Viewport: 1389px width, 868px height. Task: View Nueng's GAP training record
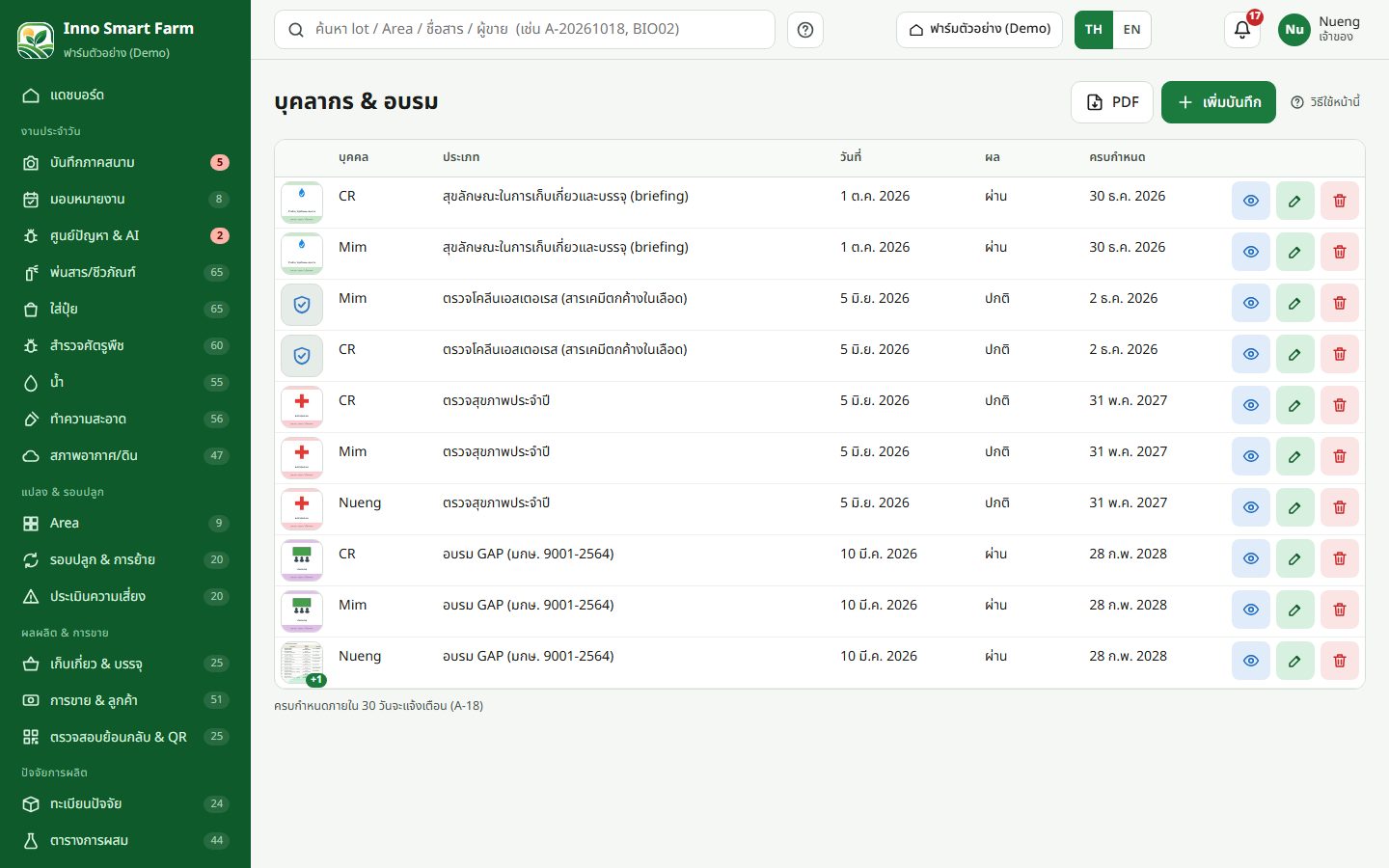pyautogui.click(x=1251, y=661)
